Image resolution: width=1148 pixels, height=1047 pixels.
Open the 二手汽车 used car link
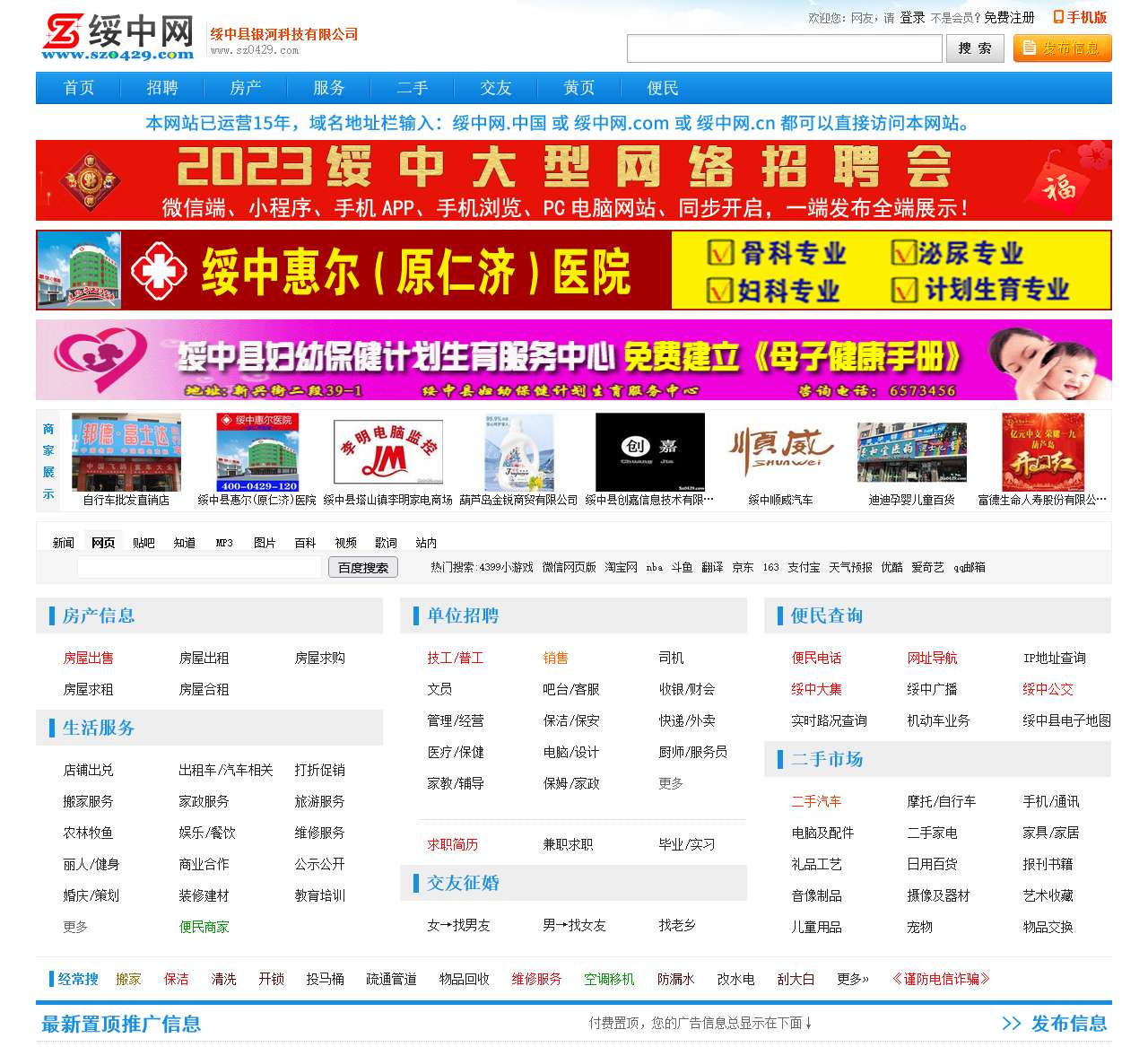pos(816,801)
